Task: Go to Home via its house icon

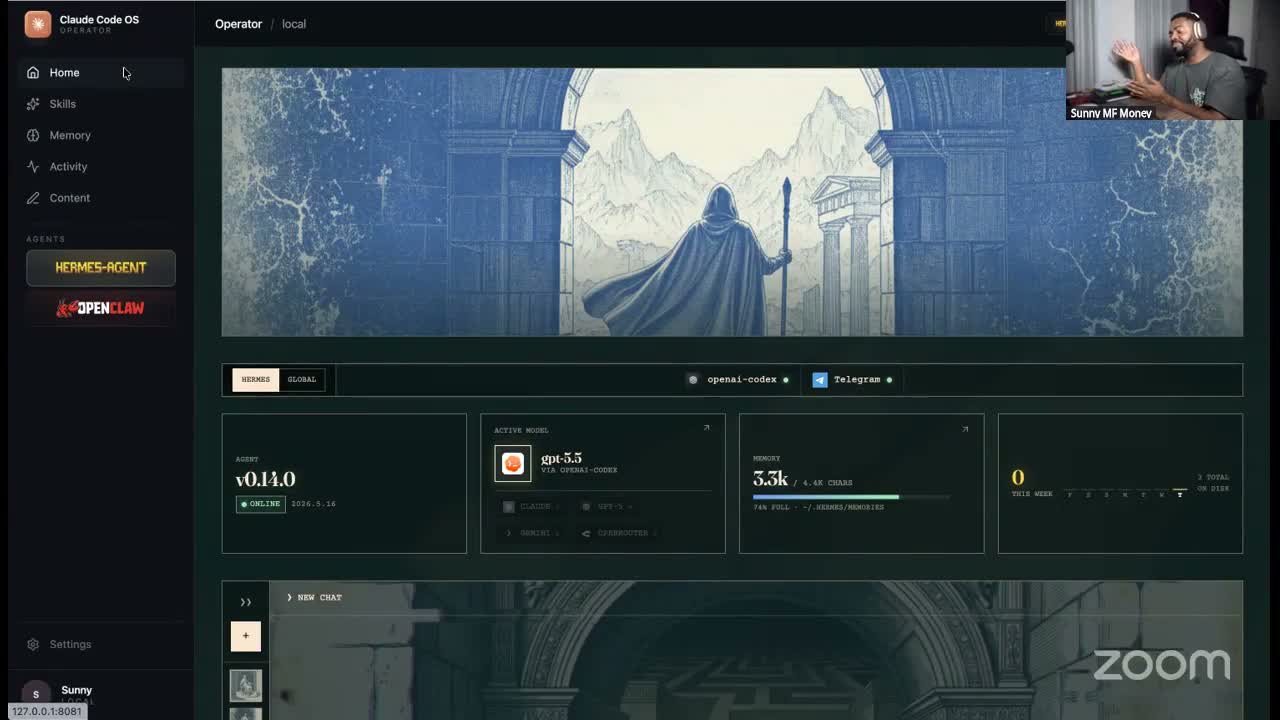Action: [33, 72]
